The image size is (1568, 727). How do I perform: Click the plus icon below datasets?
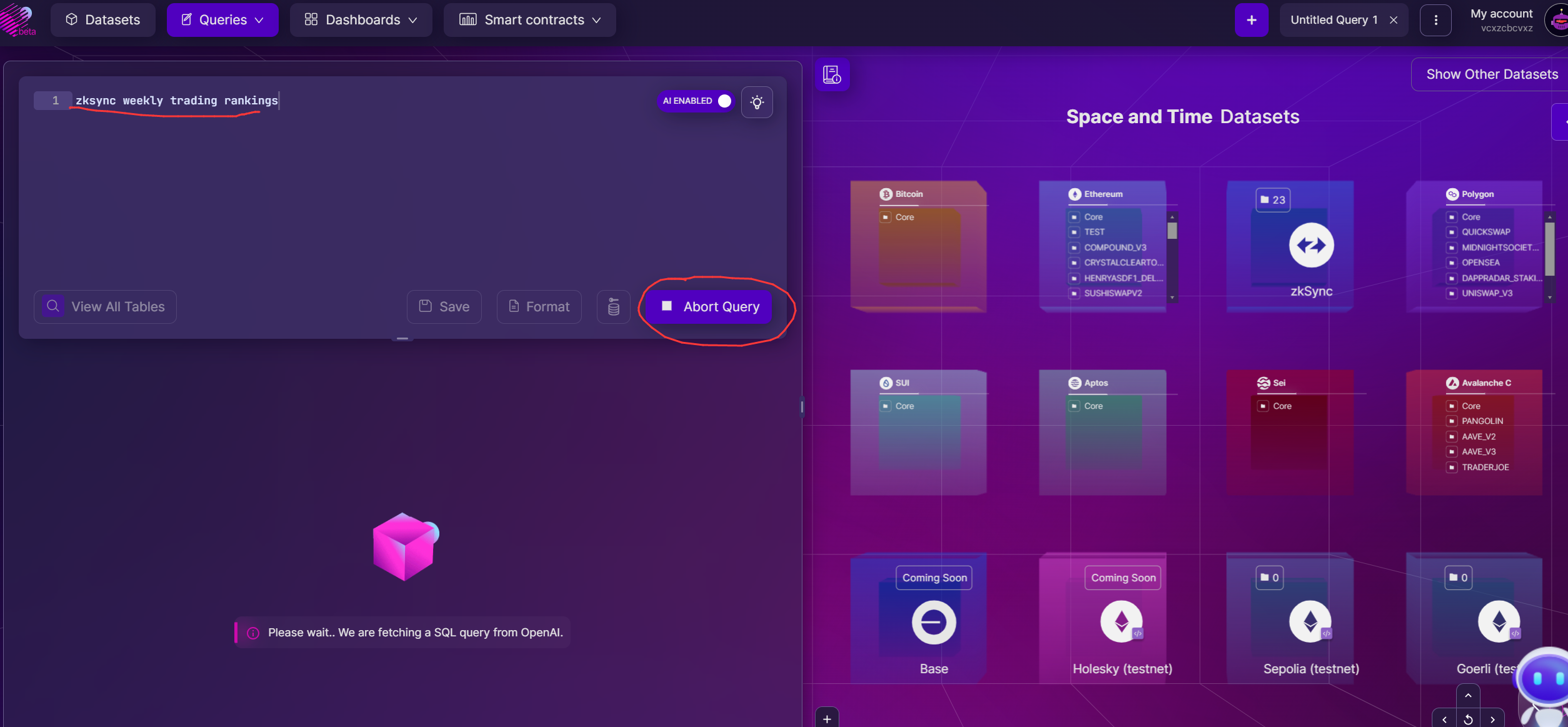826,719
